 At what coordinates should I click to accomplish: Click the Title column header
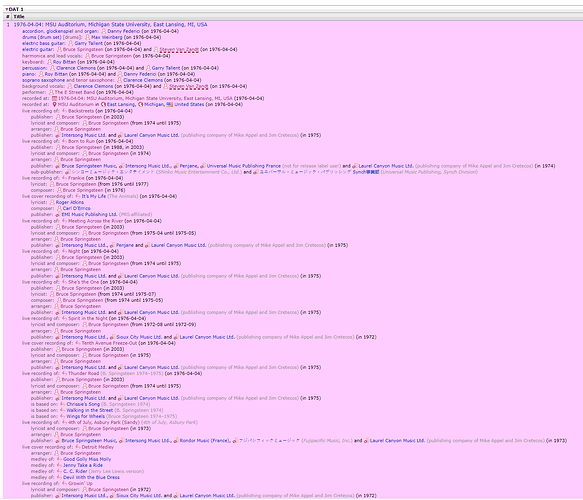19,16
